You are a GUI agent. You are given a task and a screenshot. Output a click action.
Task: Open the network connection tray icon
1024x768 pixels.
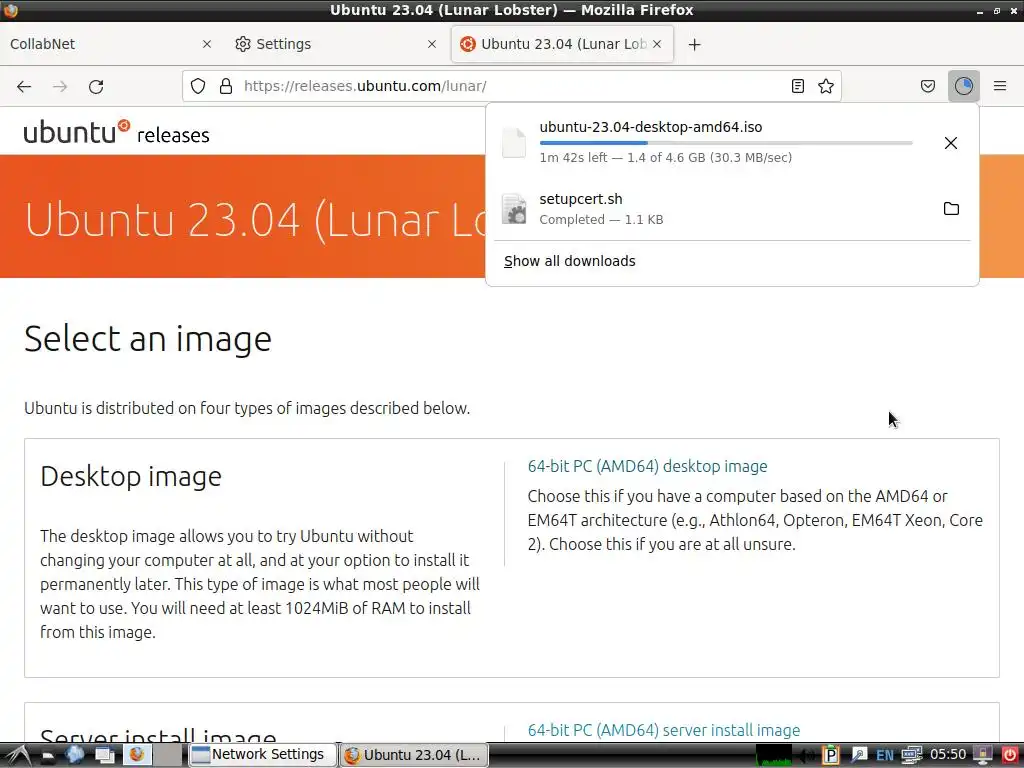pos(911,756)
